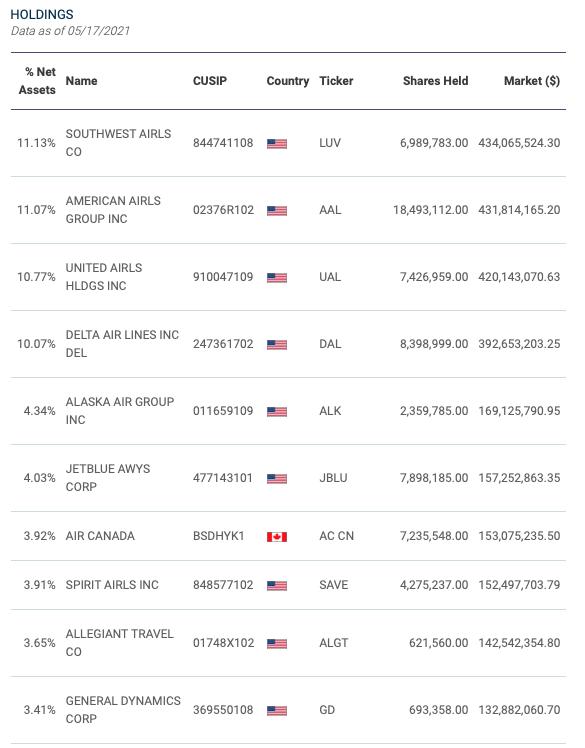Click the Name column header
This screenshot has height=748, width=585.
click(81, 81)
